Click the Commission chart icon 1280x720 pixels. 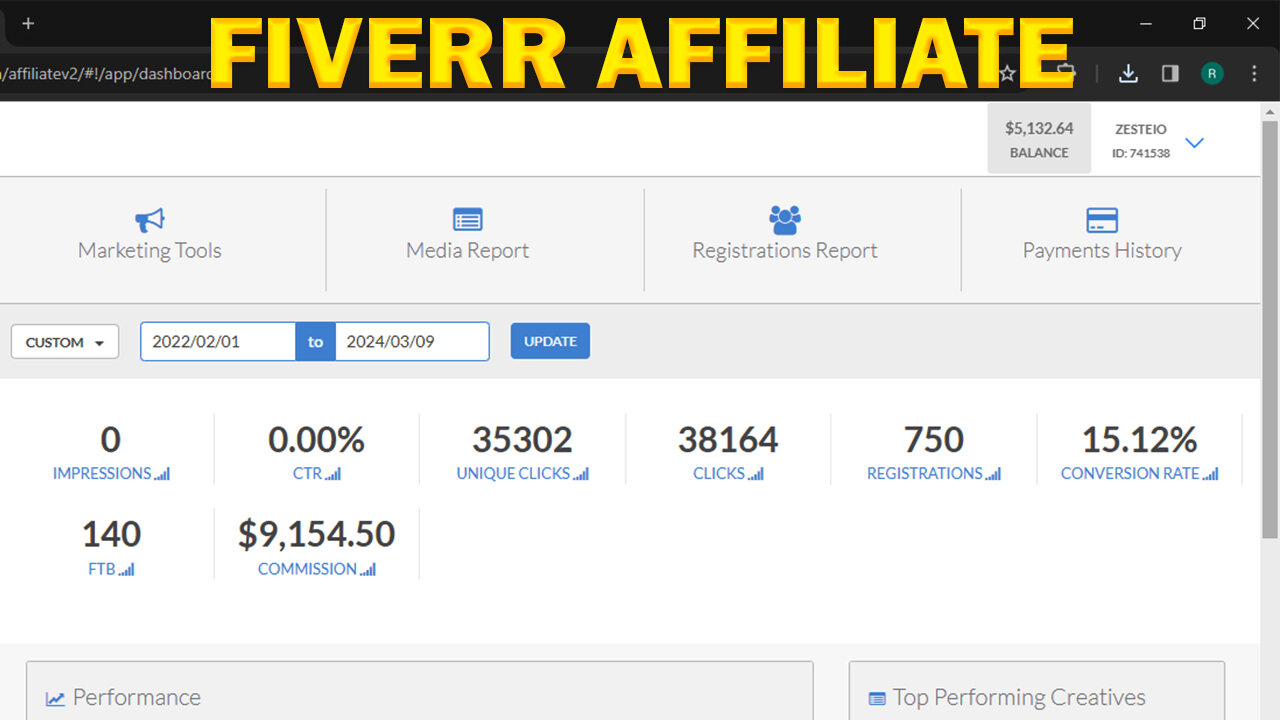coord(369,569)
